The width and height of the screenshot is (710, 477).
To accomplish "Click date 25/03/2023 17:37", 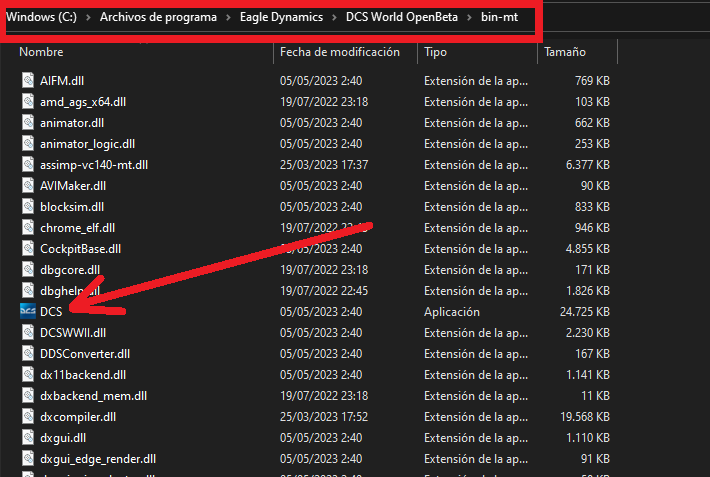I will [324, 165].
